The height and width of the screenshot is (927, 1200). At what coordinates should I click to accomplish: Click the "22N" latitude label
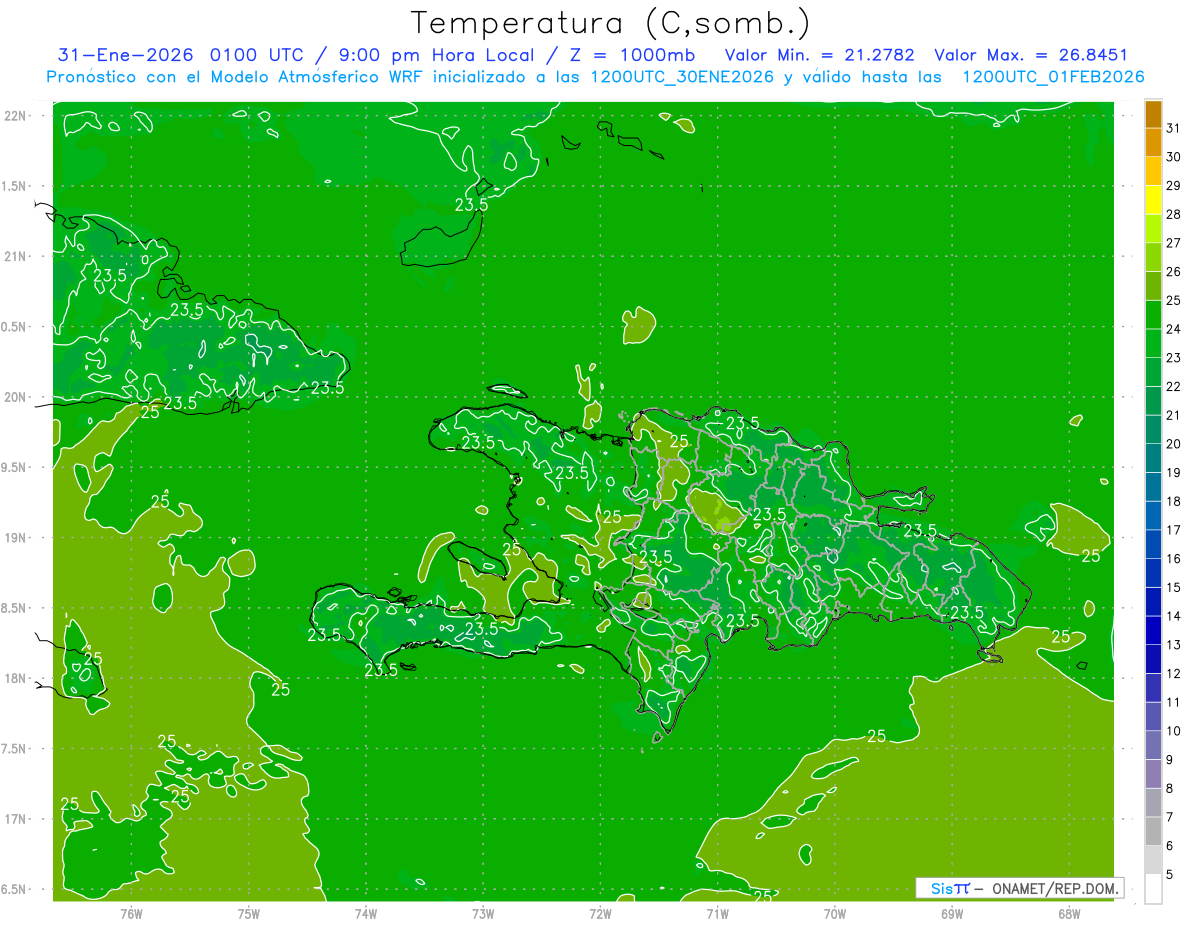click(x=15, y=116)
